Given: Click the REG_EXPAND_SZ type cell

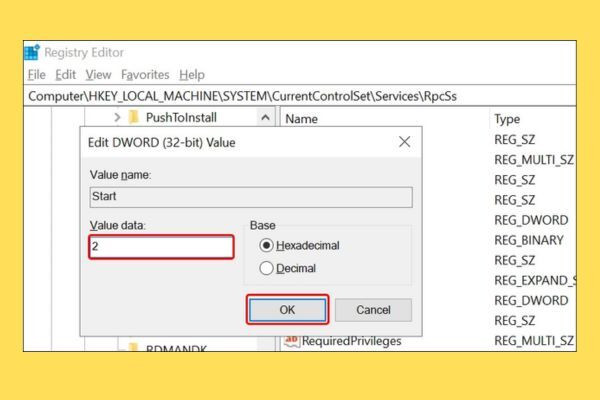Looking at the screenshot, I should 535,280.
